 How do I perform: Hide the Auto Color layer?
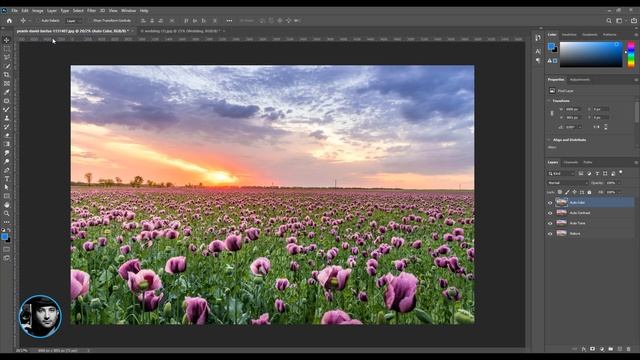[x=550, y=202]
